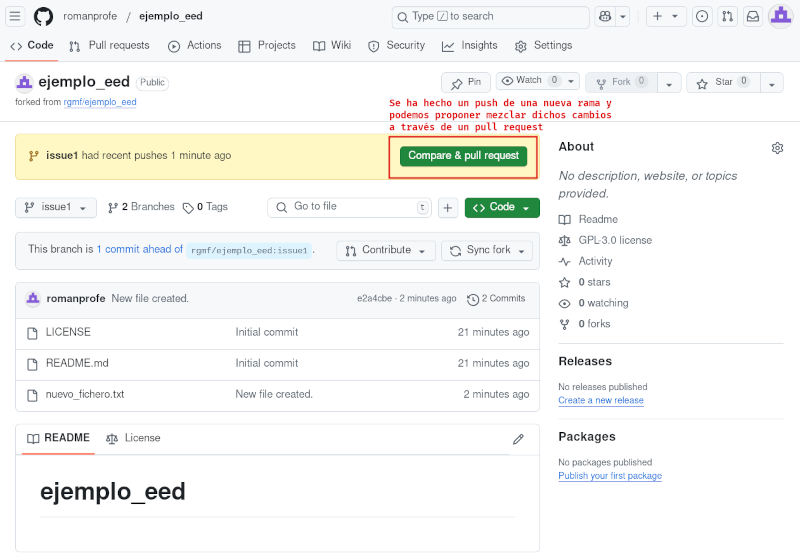View the 2 Branches link
Viewport: 800px width, 558px height.
point(141,207)
